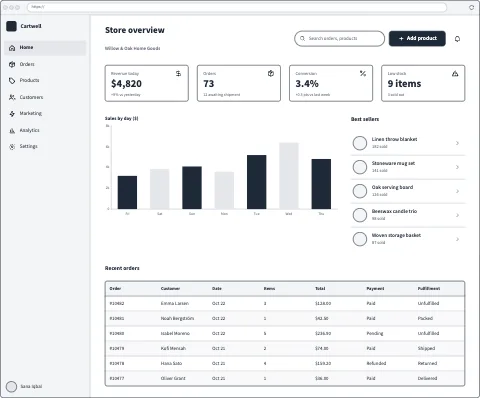This screenshot has height=398, width=480.
Task: Click the warning triangle on Low stock card
Action: point(455,73)
